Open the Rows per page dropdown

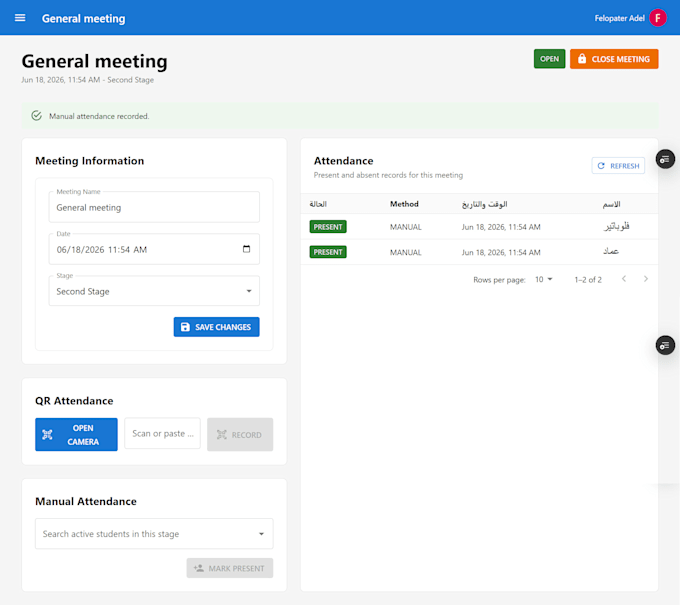[x=543, y=279]
